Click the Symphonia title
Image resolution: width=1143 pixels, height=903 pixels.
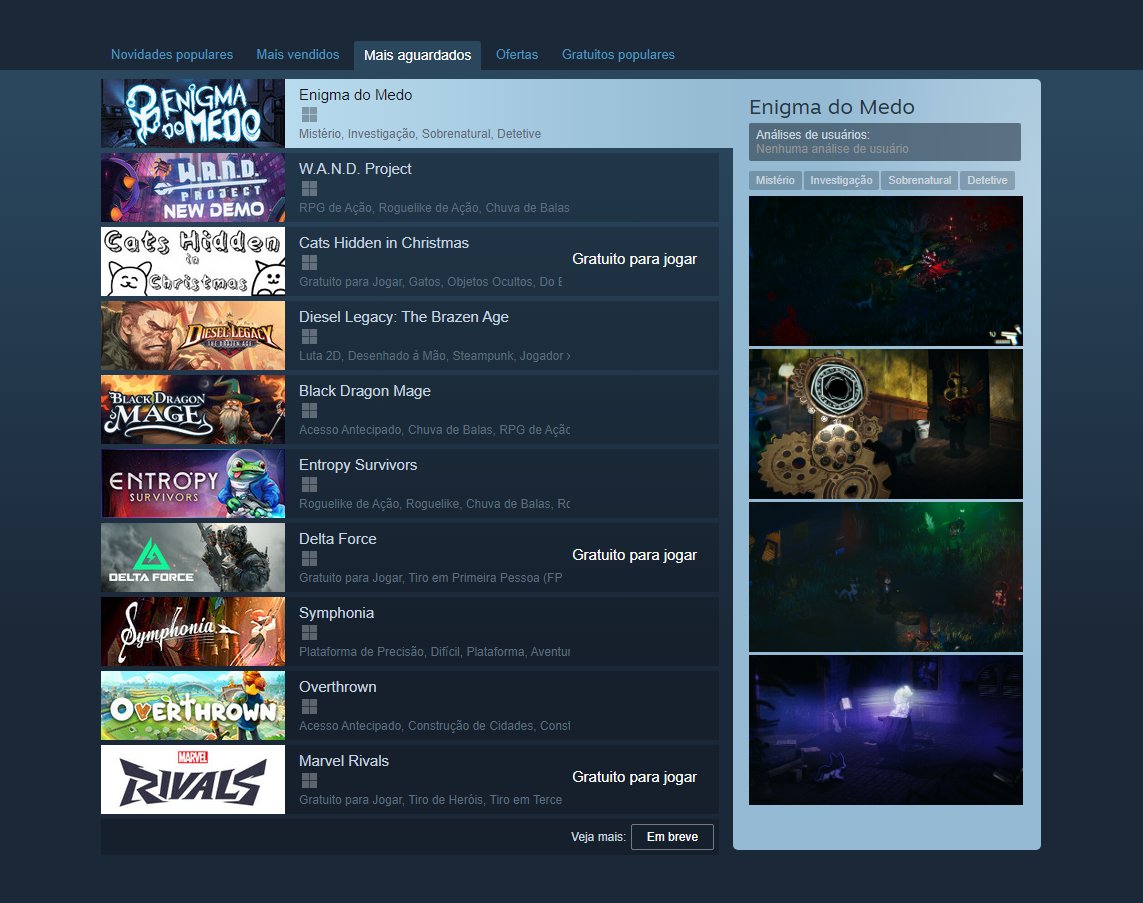336,613
